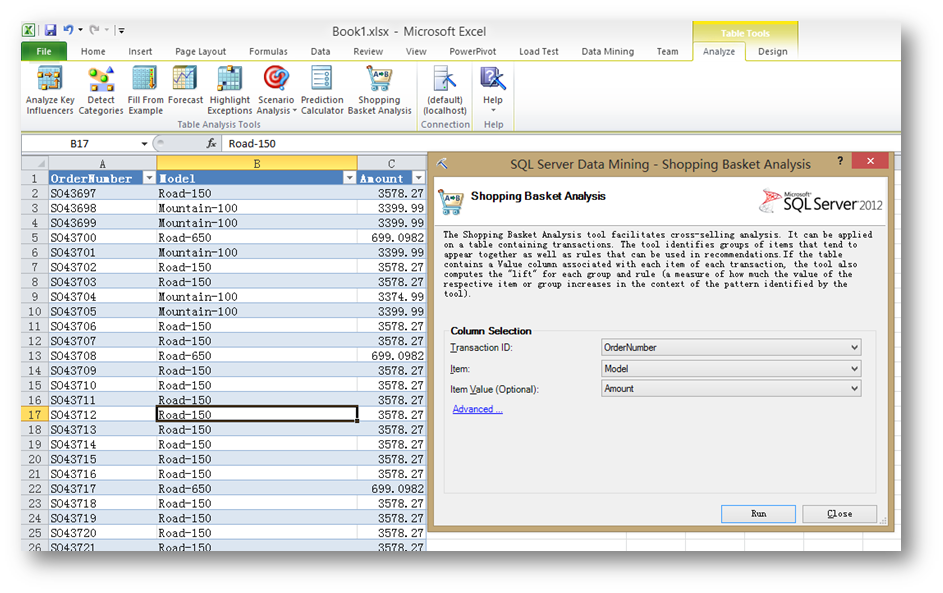Run the Highlight Exceptions tool
Viewport: 943px width, 593px height.
click(x=229, y=90)
